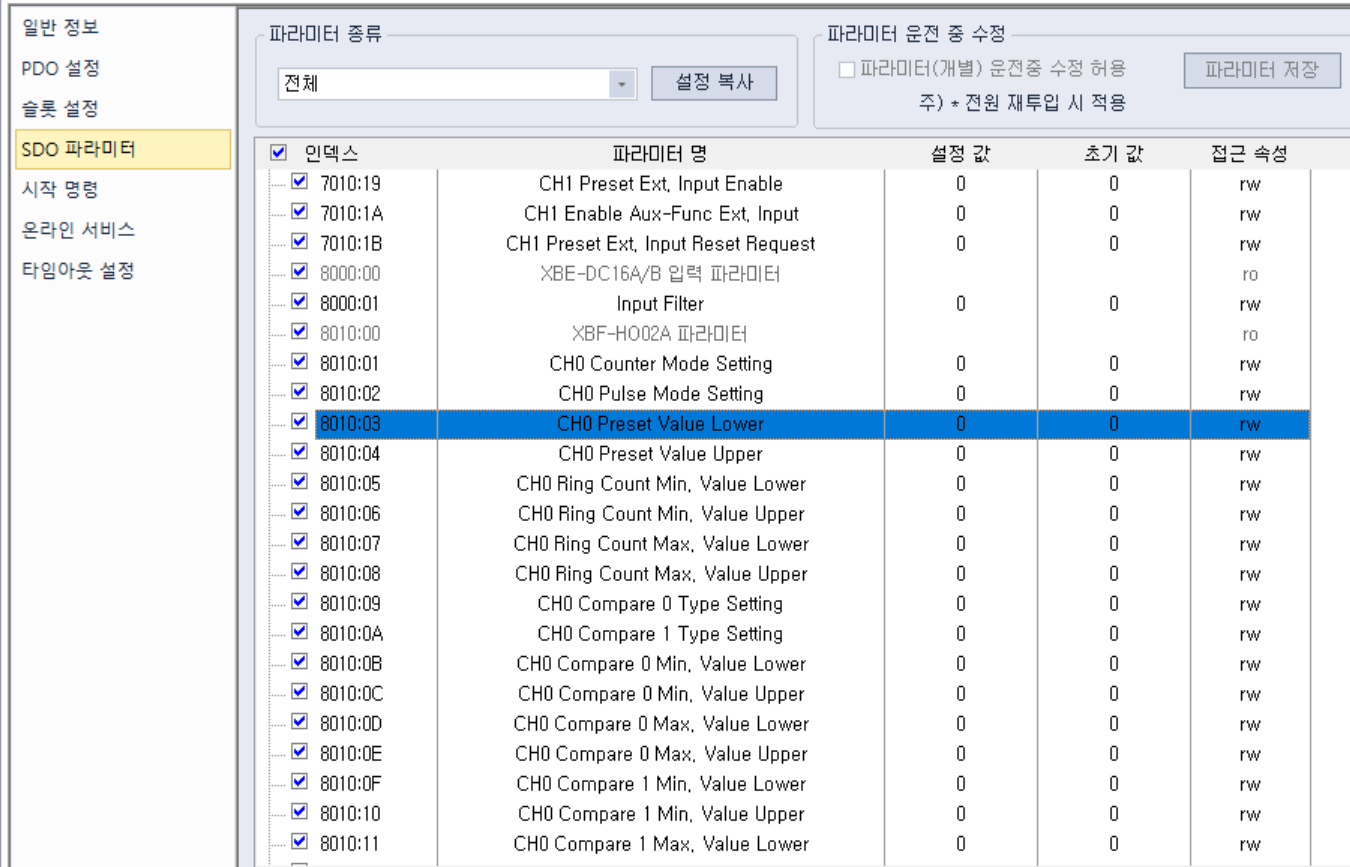Open the PDO 설정 section
The width and height of the screenshot is (1350, 867).
[x=61, y=69]
